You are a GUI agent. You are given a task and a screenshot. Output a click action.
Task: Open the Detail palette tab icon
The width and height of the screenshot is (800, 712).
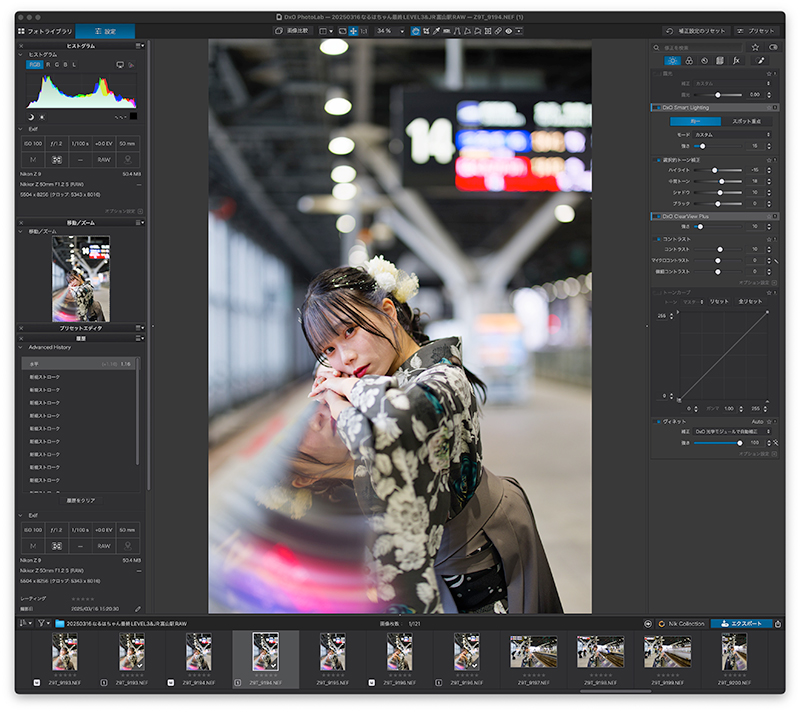[x=704, y=61]
